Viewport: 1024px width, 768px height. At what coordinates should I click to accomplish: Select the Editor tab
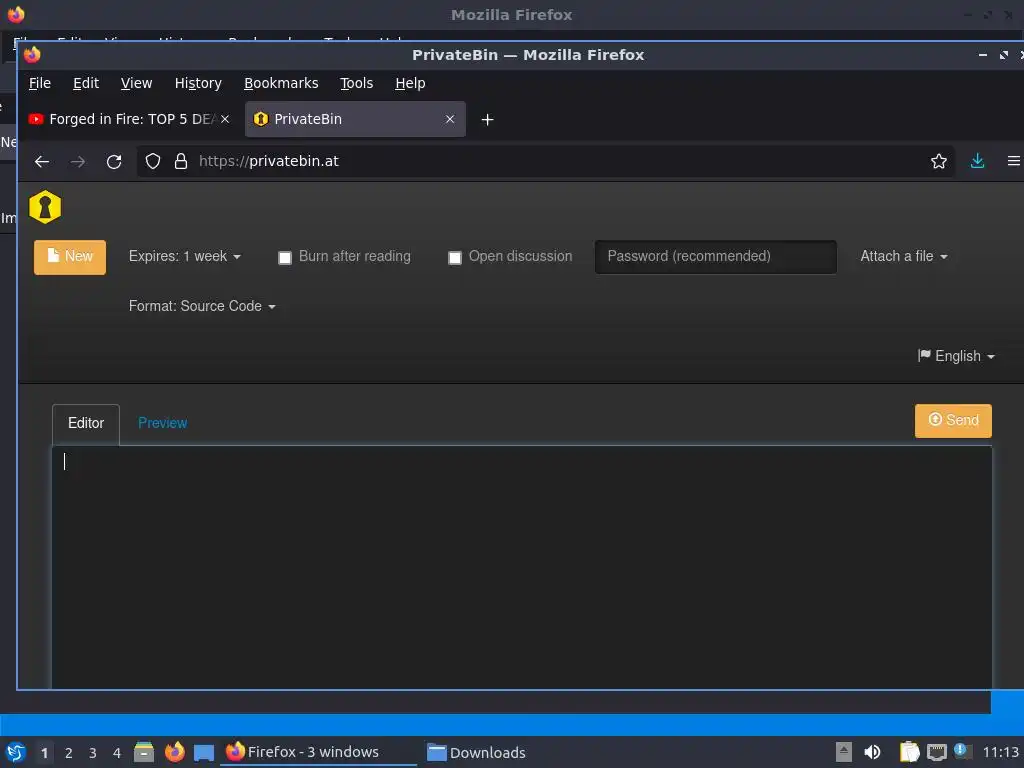(86, 424)
